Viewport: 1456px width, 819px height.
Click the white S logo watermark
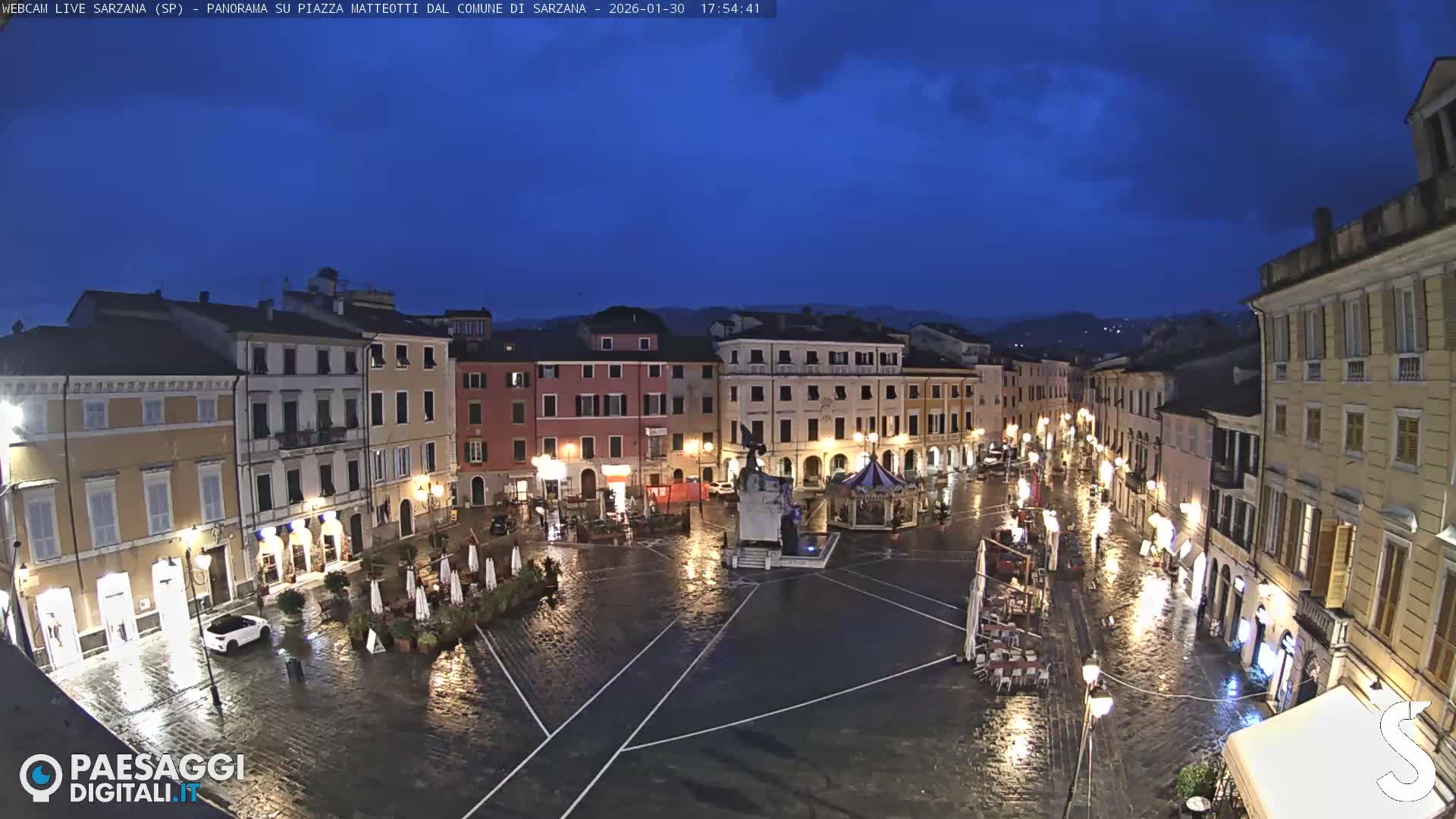(x=1407, y=751)
